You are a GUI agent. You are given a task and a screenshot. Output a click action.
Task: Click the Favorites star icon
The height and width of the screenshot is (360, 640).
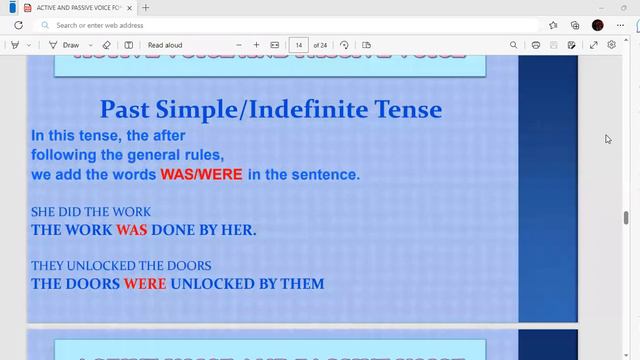tap(553, 25)
